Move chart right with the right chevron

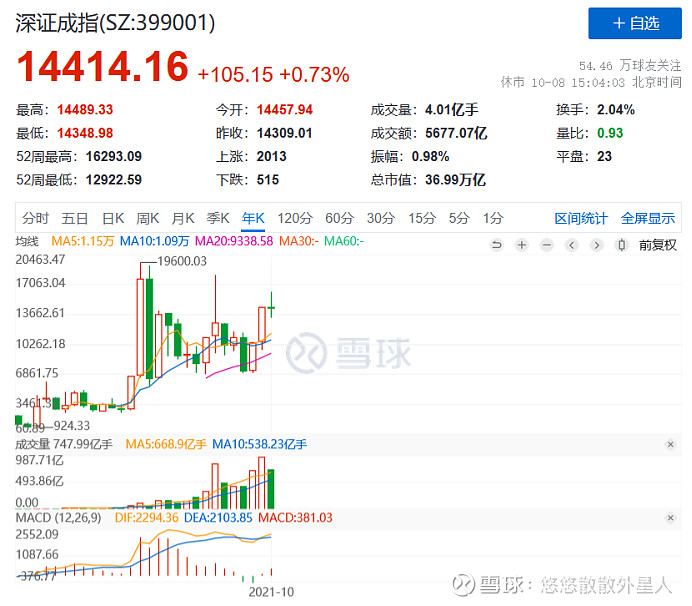(597, 245)
